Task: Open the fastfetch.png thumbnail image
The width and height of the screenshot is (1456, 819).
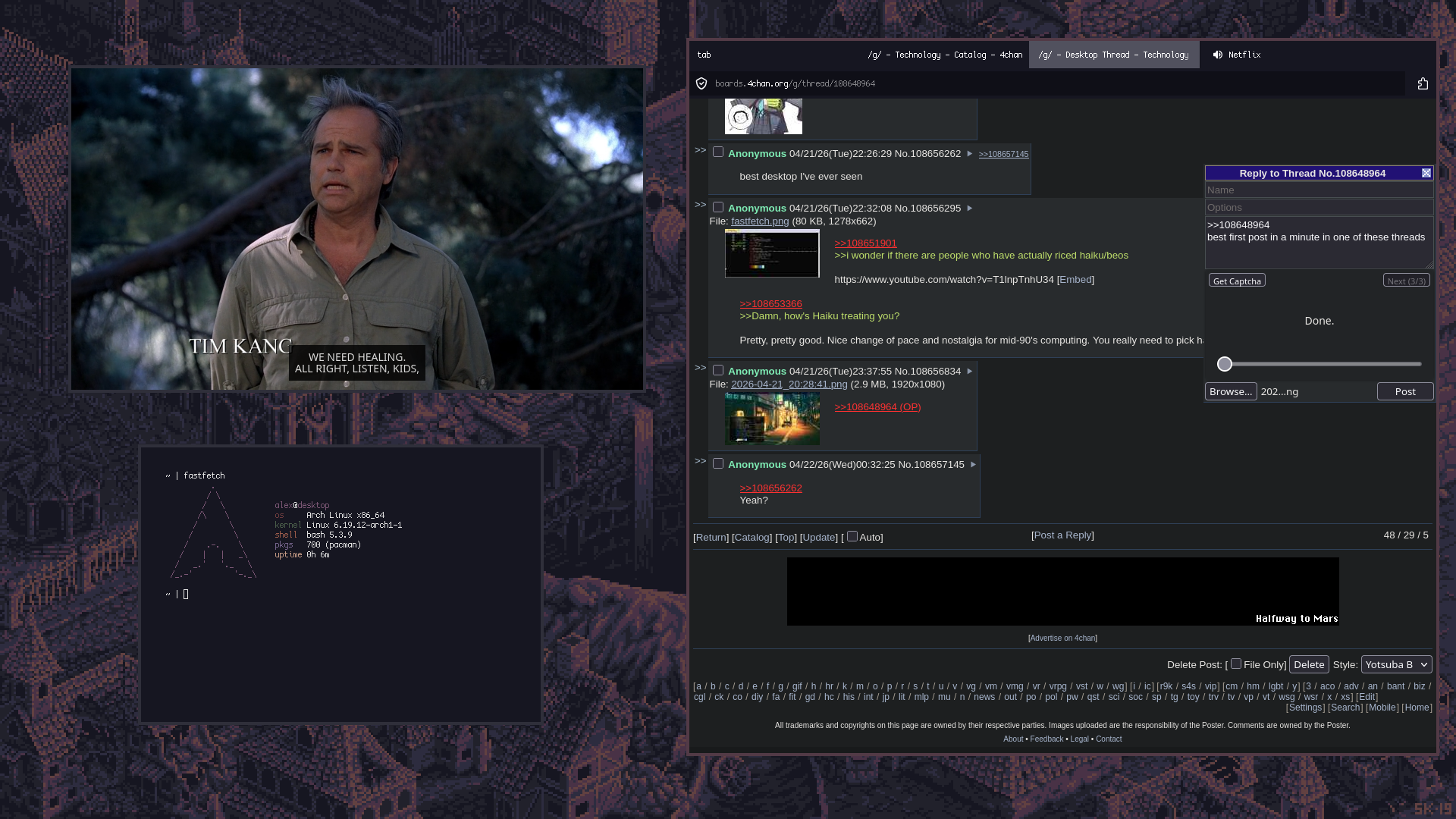Action: click(772, 254)
